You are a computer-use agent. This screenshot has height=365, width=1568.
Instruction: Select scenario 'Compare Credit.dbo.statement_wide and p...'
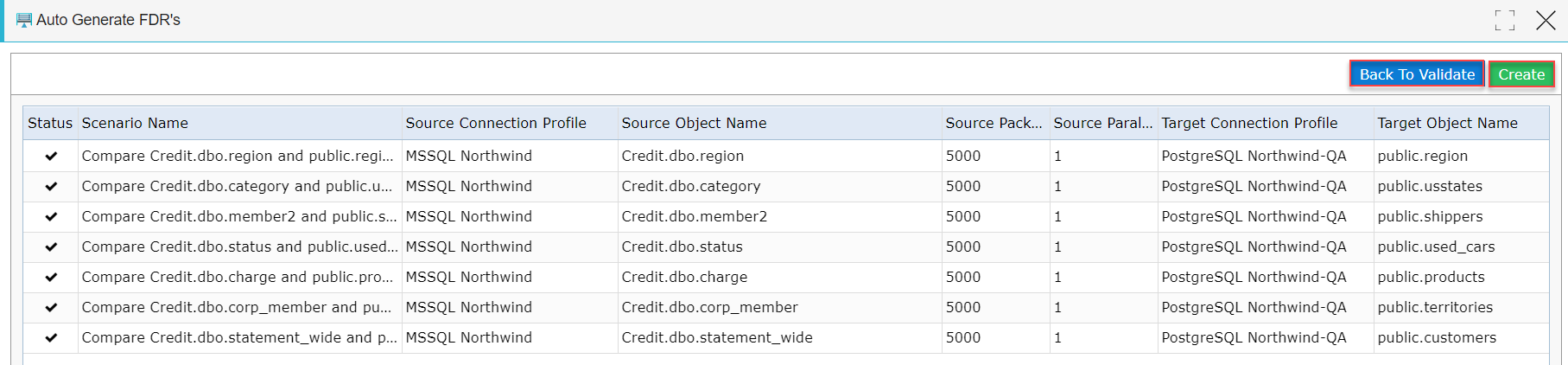pos(239,337)
